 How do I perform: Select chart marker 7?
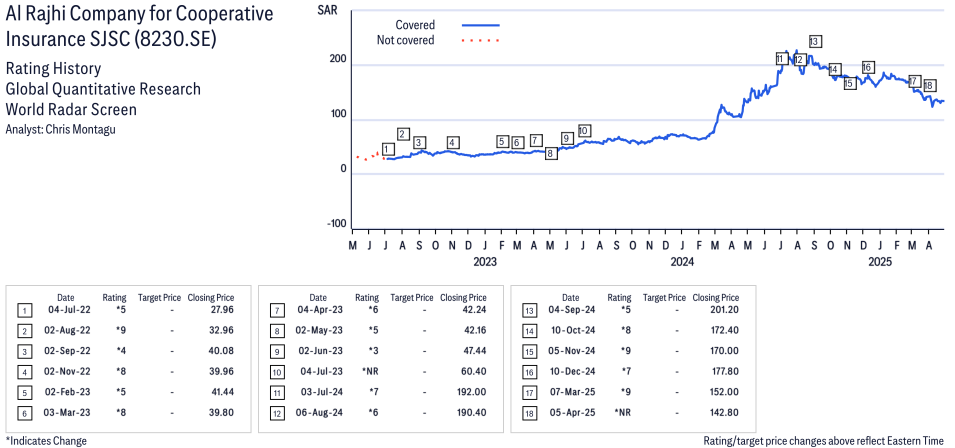[536, 141]
